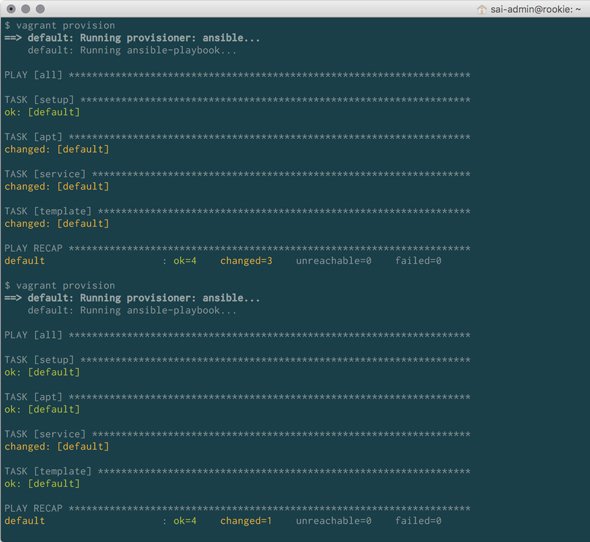Click "ok=4" next to "changed=3"
This screenshot has width=590, height=542.
tap(185, 260)
